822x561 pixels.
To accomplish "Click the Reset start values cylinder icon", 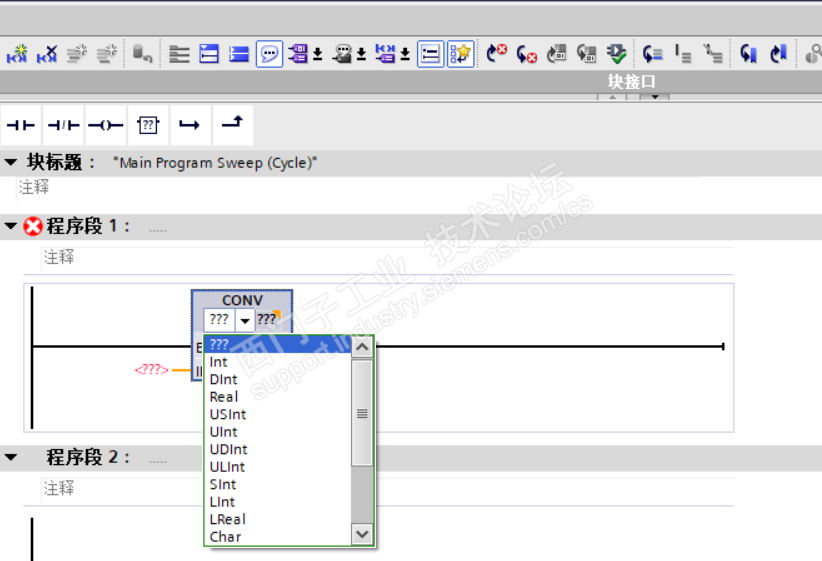I will (142, 53).
